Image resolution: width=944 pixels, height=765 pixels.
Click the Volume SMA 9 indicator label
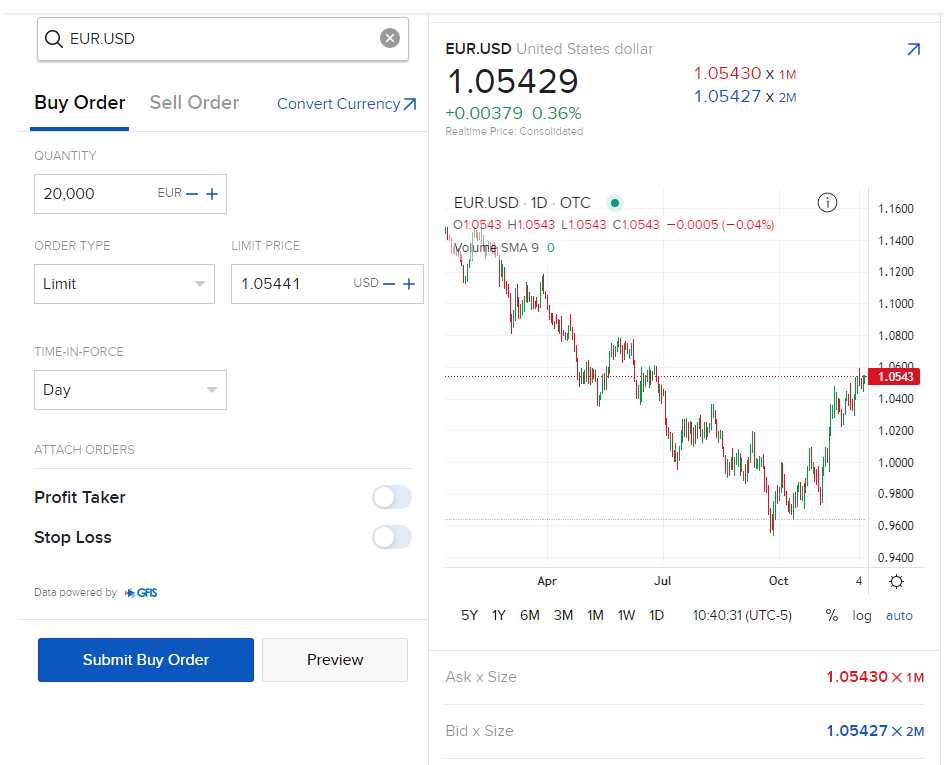pyautogui.click(x=495, y=248)
